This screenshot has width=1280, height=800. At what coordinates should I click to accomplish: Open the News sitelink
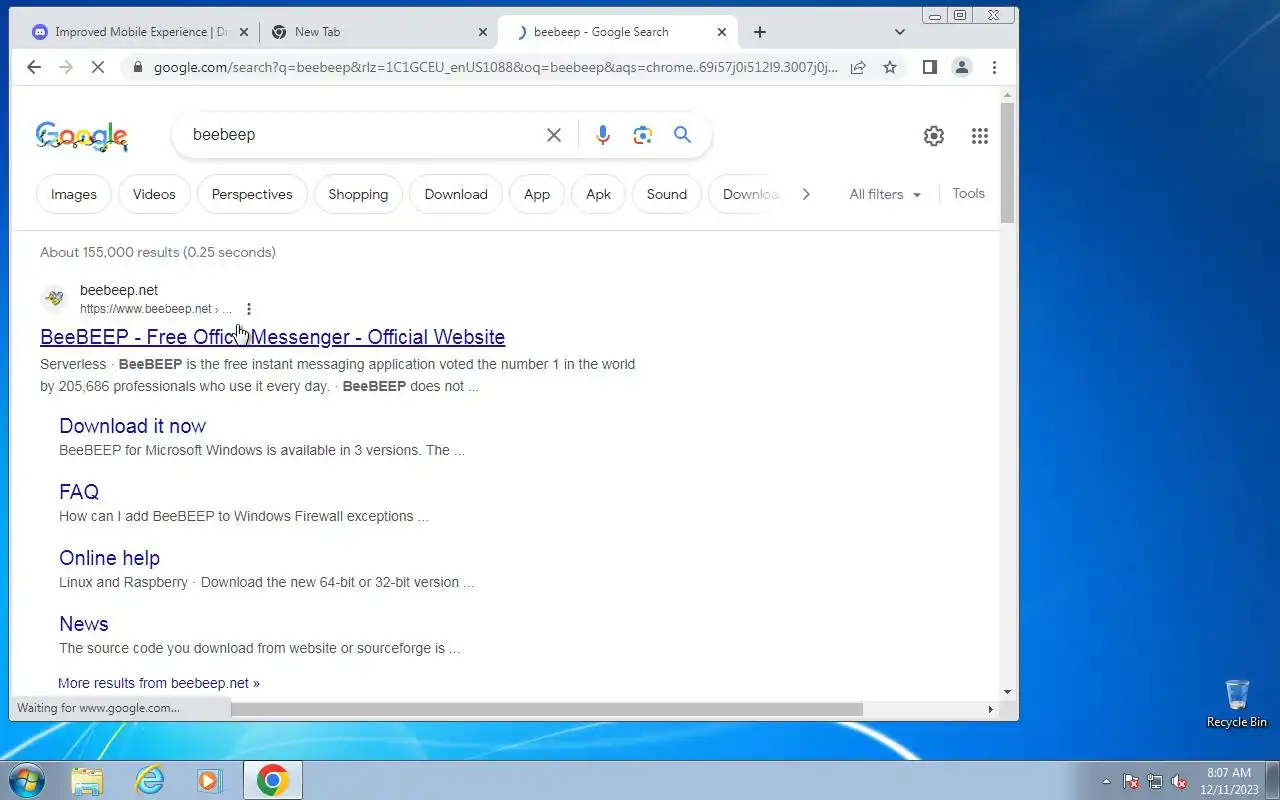84,624
